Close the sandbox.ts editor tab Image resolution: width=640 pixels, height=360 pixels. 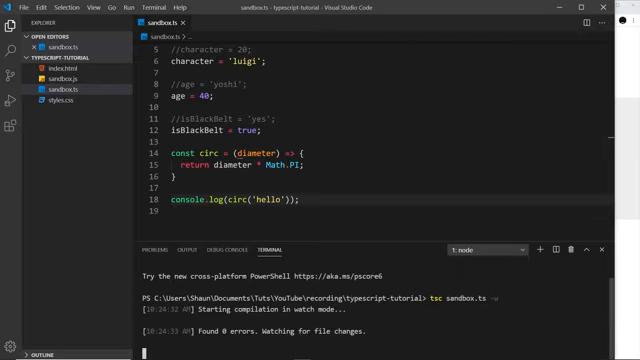pyautogui.click(x=183, y=23)
